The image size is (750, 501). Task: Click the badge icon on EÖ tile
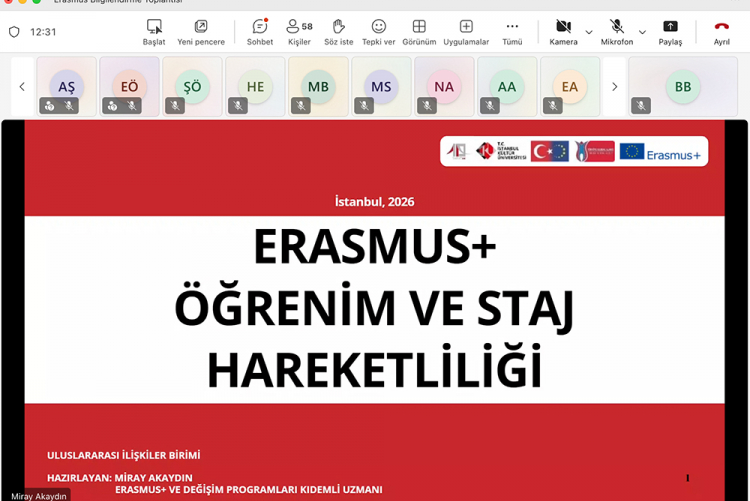pos(112,106)
